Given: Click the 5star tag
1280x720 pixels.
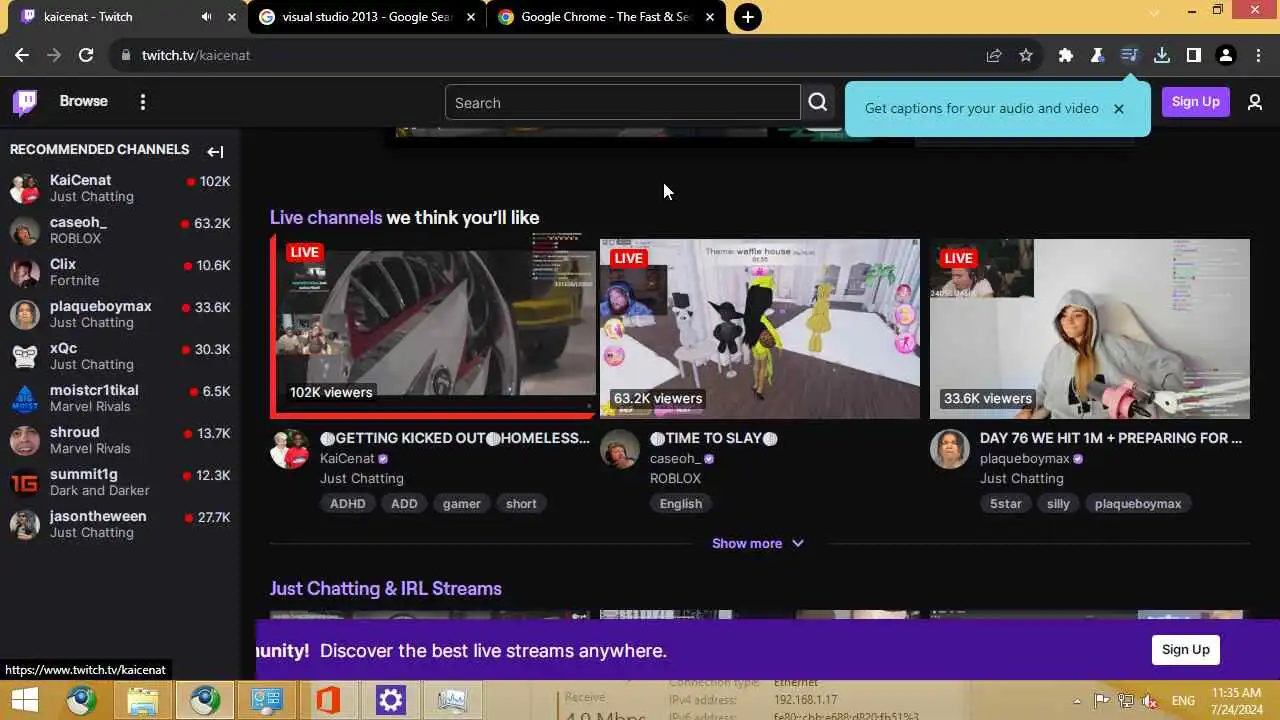Looking at the screenshot, I should 1006,503.
